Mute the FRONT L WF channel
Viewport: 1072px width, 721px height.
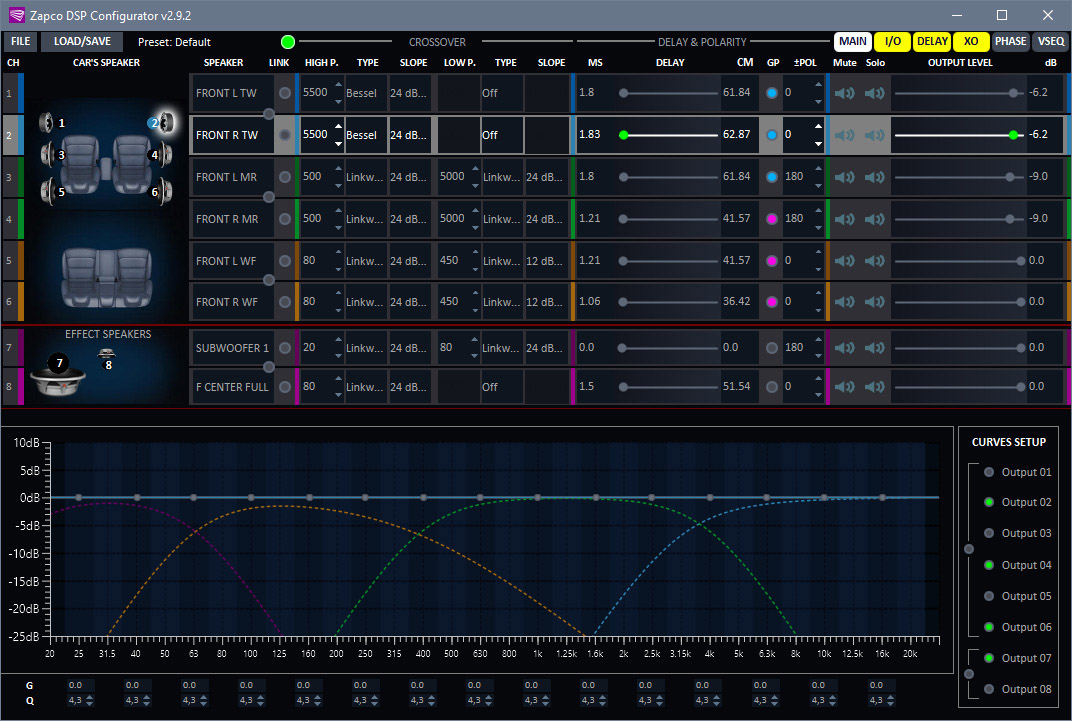coord(844,260)
